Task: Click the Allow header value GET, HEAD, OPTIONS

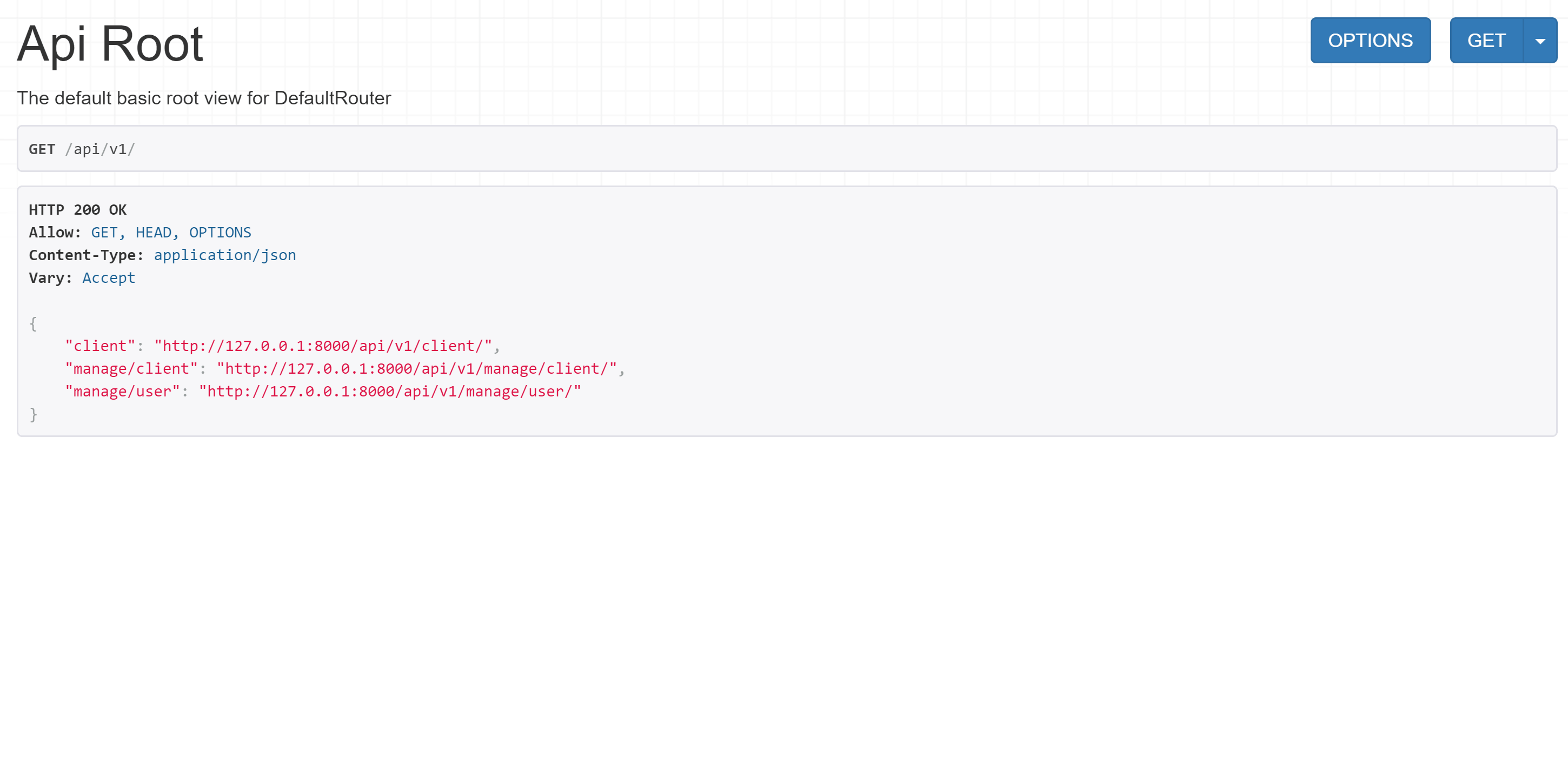Action: click(171, 233)
